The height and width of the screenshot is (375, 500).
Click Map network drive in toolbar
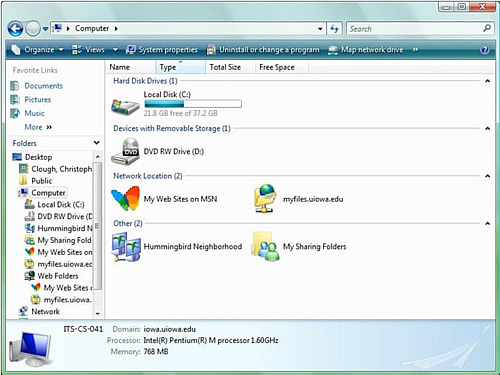click(x=366, y=50)
